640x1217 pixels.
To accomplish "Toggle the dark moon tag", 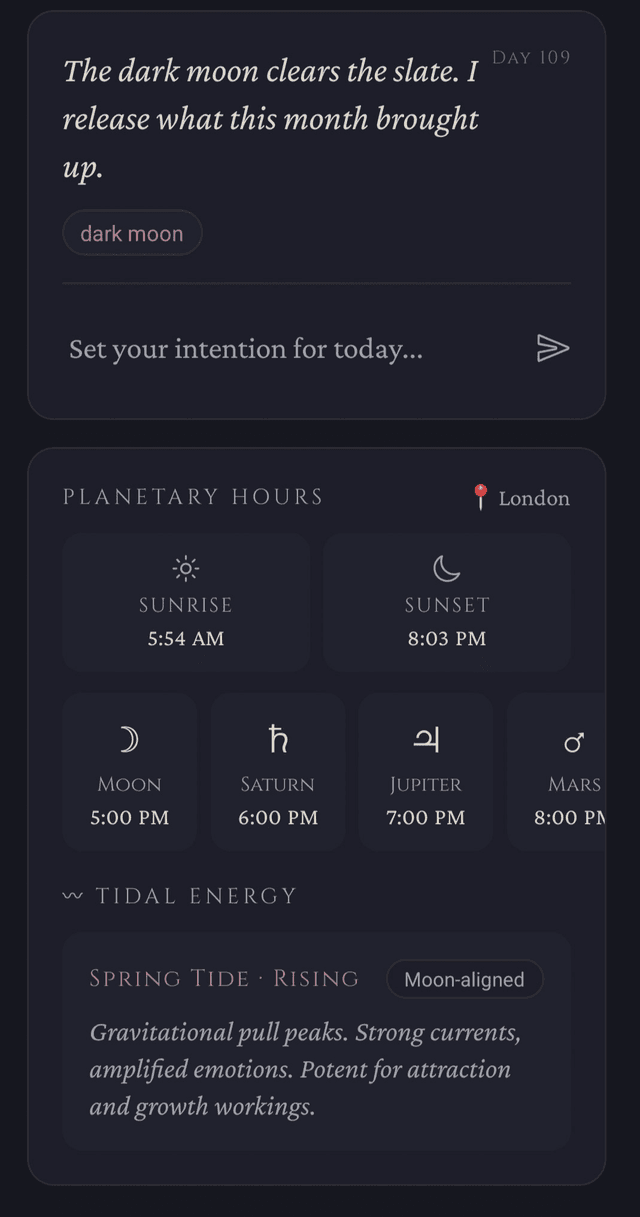I will [x=132, y=232].
